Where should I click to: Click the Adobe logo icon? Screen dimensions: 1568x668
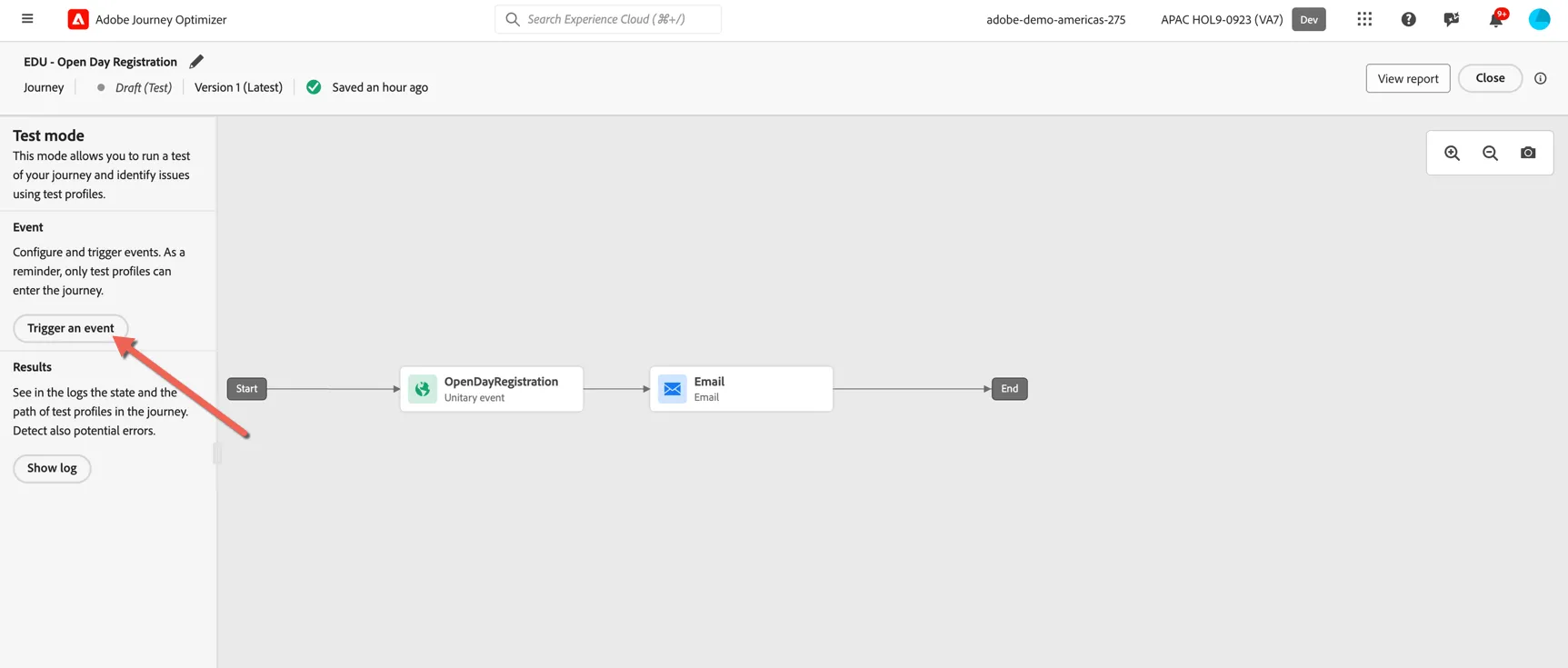point(78,19)
